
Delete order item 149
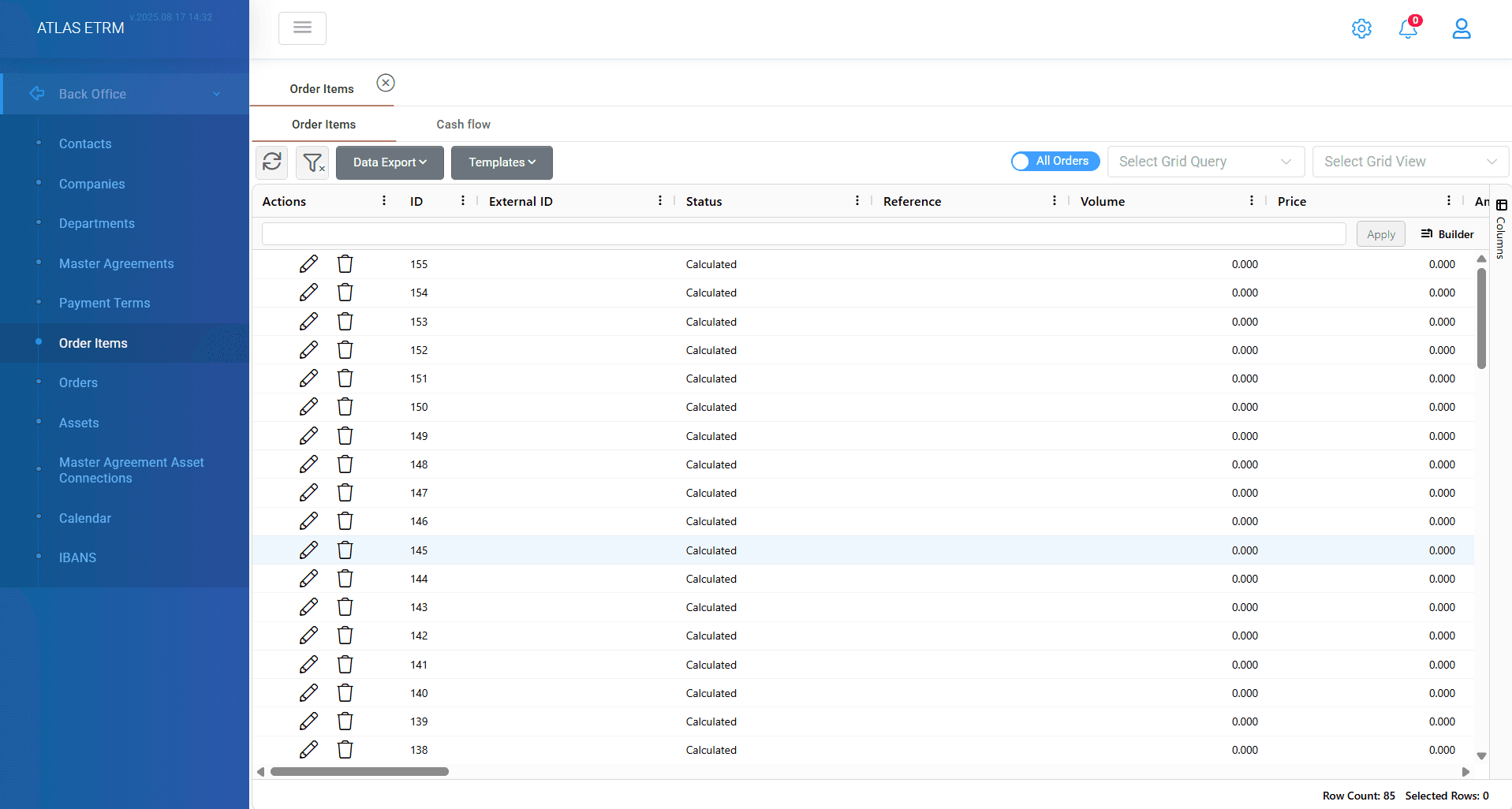pyautogui.click(x=345, y=436)
